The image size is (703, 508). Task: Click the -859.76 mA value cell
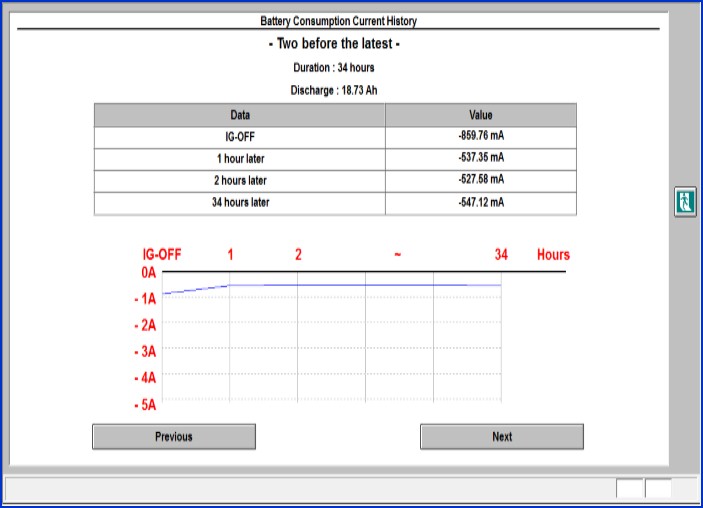click(x=480, y=137)
